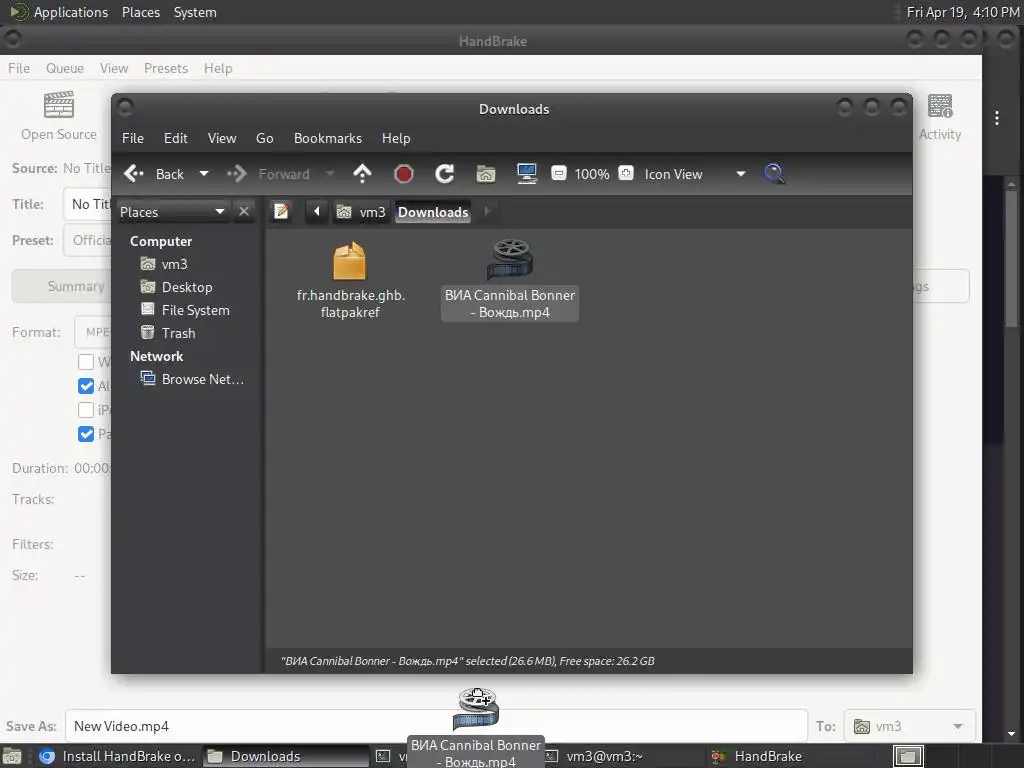Open HandBrake Queue menu

[x=65, y=68]
